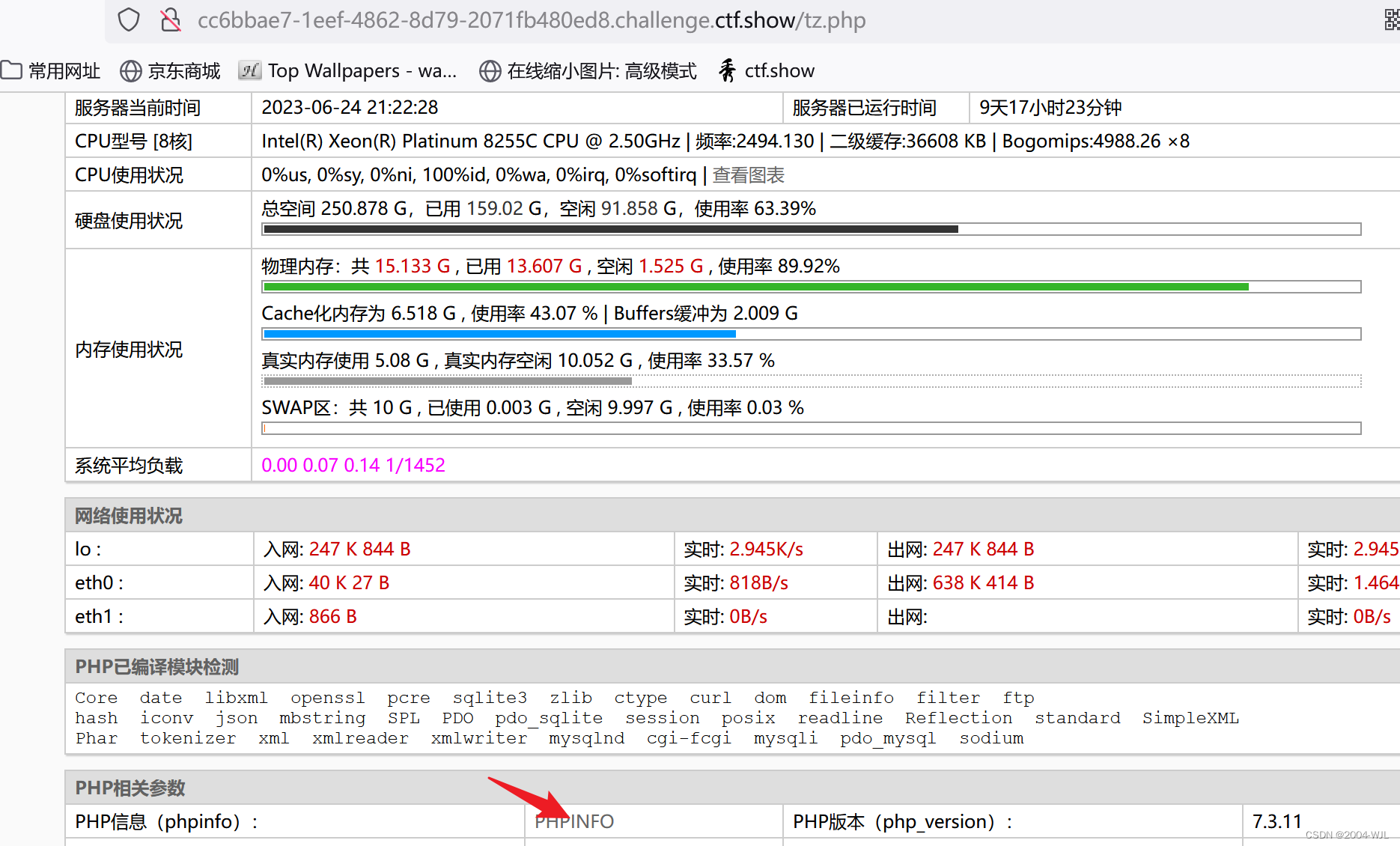Open the ctf.show bookmark
This screenshot has width=1400, height=846.
click(779, 70)
